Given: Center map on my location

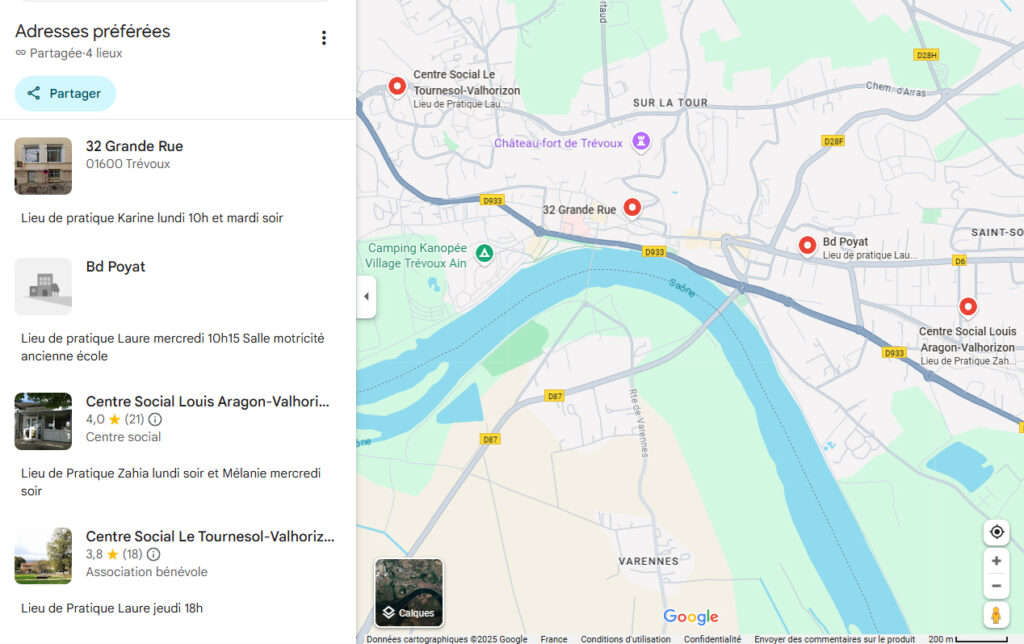Looking at the screenshot, I should (996, 532).
